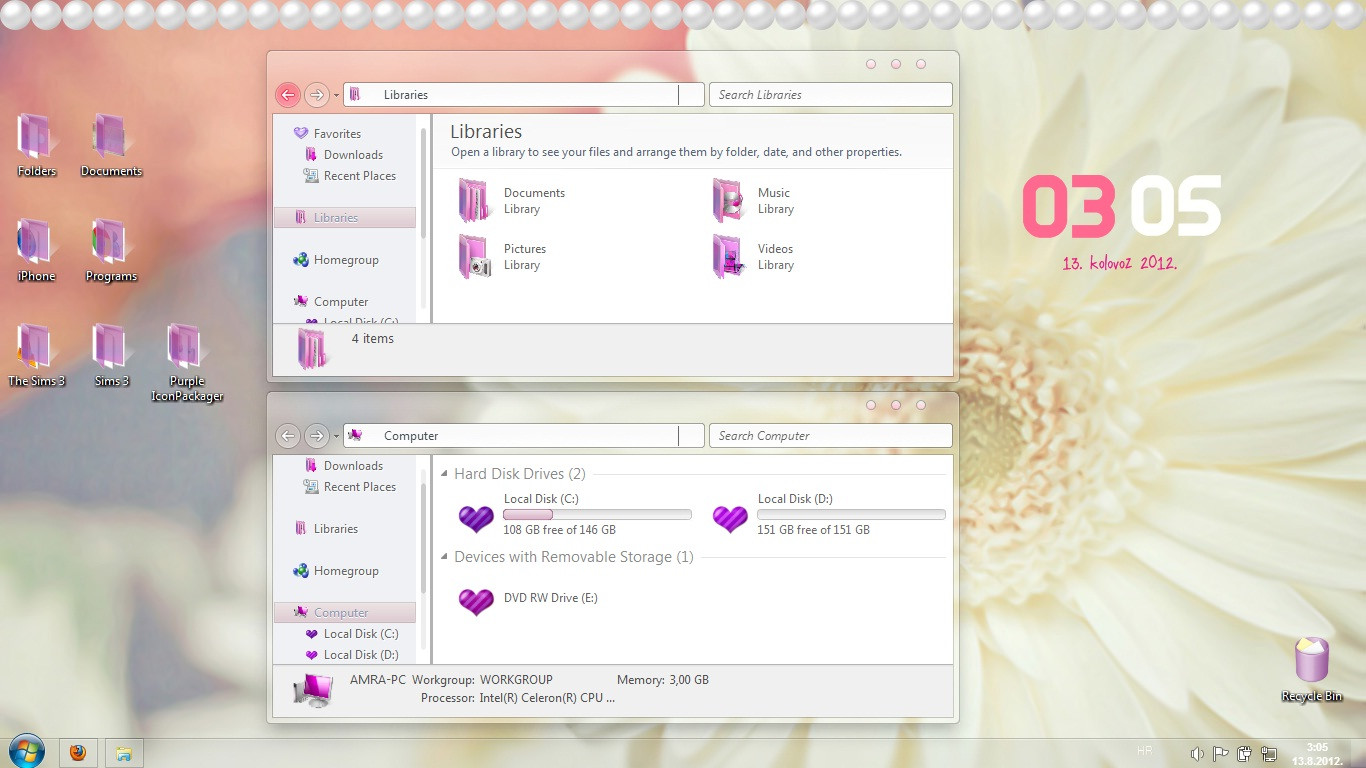
Task: Click the 03 05 desktop clock gadget
Action: (x=1121, y=207)
